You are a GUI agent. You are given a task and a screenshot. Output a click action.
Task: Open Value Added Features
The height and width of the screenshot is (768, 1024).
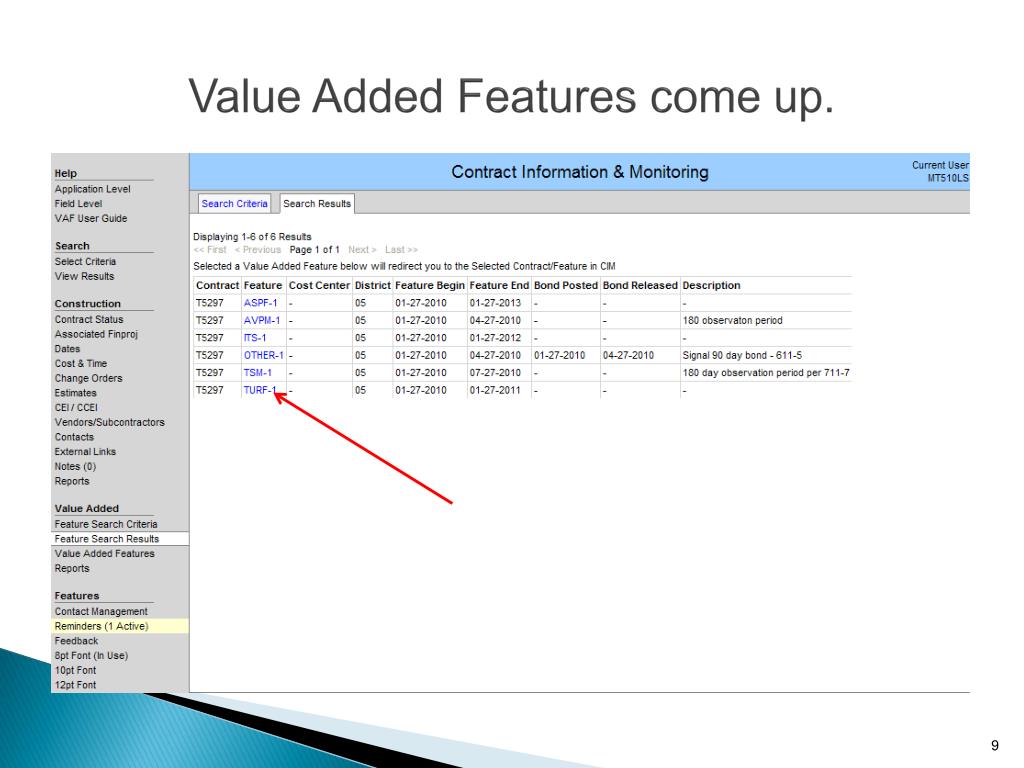click(x=104, y=554)
